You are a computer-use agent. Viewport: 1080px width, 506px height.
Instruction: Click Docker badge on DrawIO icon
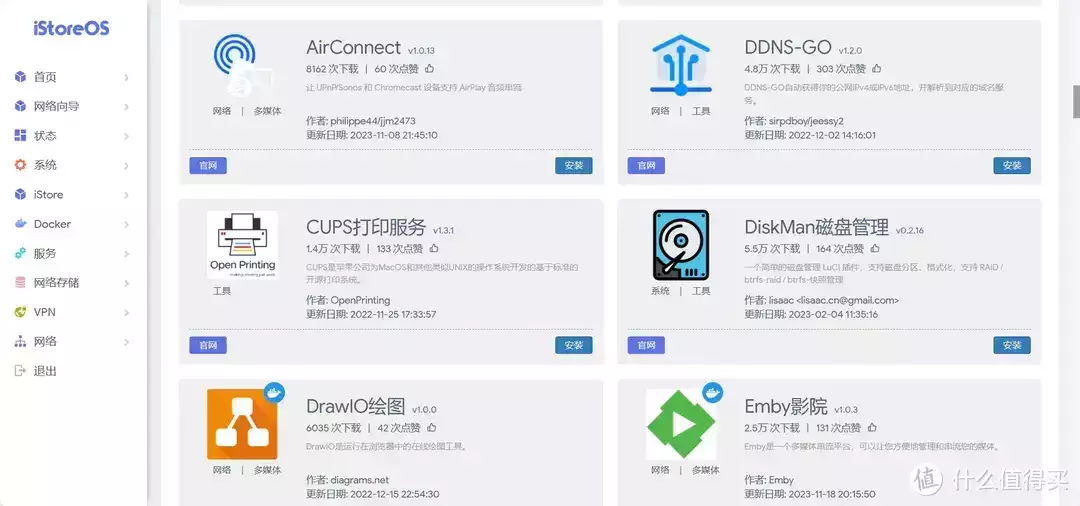tap(275, 393)
